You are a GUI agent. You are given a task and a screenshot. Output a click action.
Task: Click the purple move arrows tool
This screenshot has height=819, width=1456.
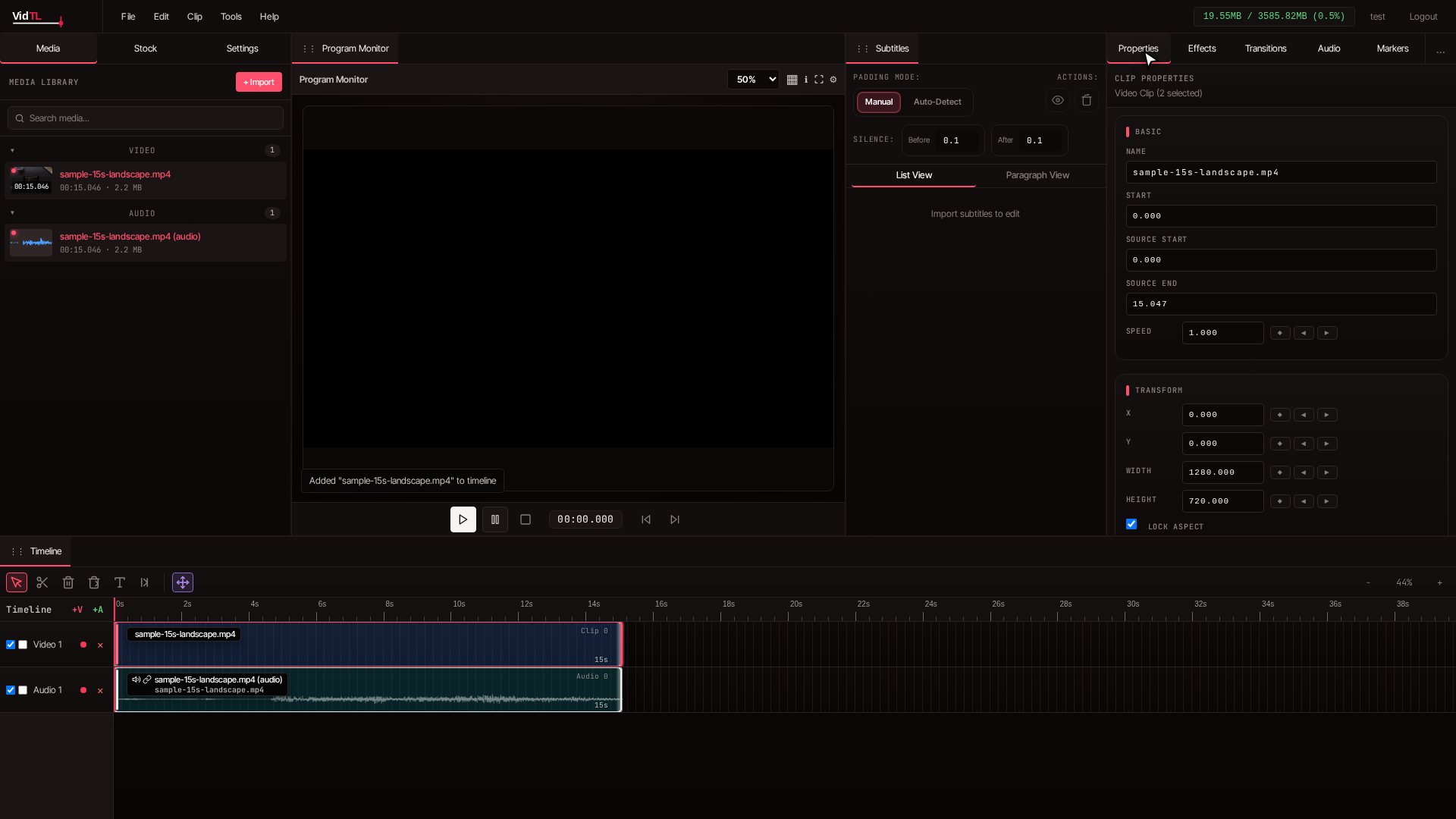coord(183,582)
